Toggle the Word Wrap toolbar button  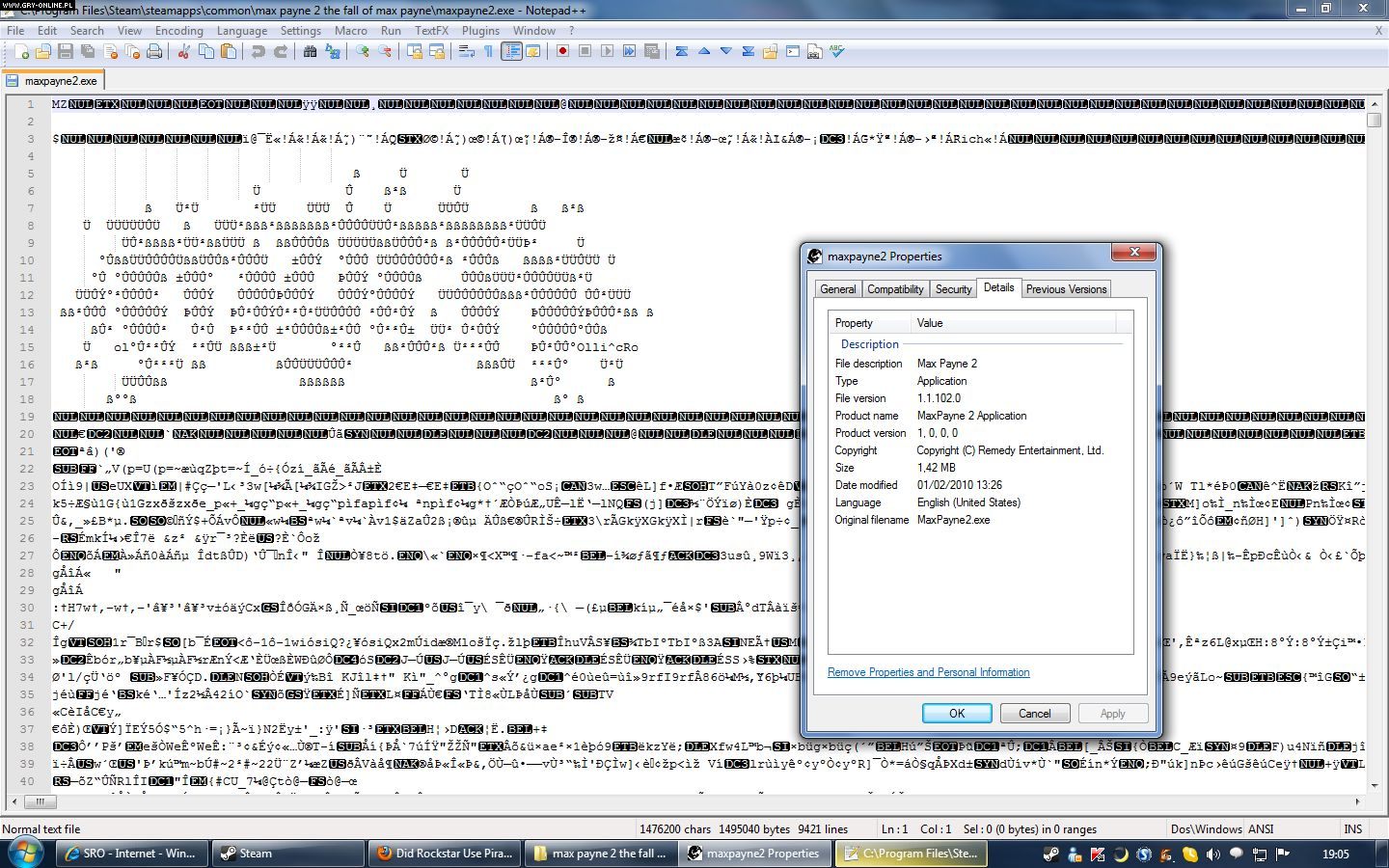(467, 52)
